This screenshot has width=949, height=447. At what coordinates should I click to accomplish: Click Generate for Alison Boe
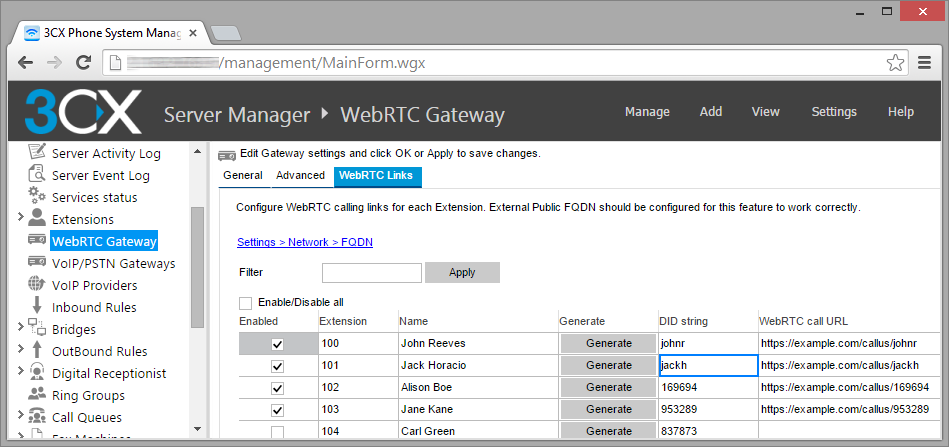click(x=609, y=387)
